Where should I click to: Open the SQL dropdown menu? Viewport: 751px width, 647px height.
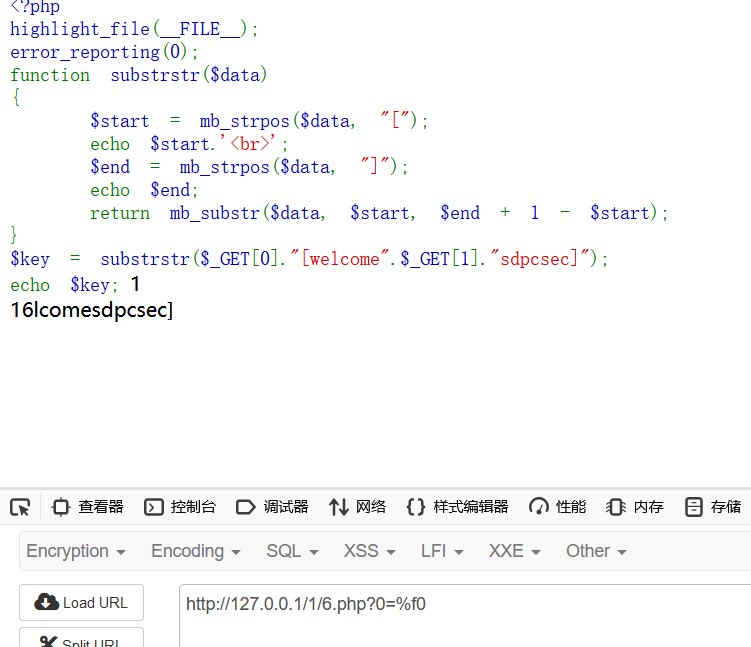(292, 551)
